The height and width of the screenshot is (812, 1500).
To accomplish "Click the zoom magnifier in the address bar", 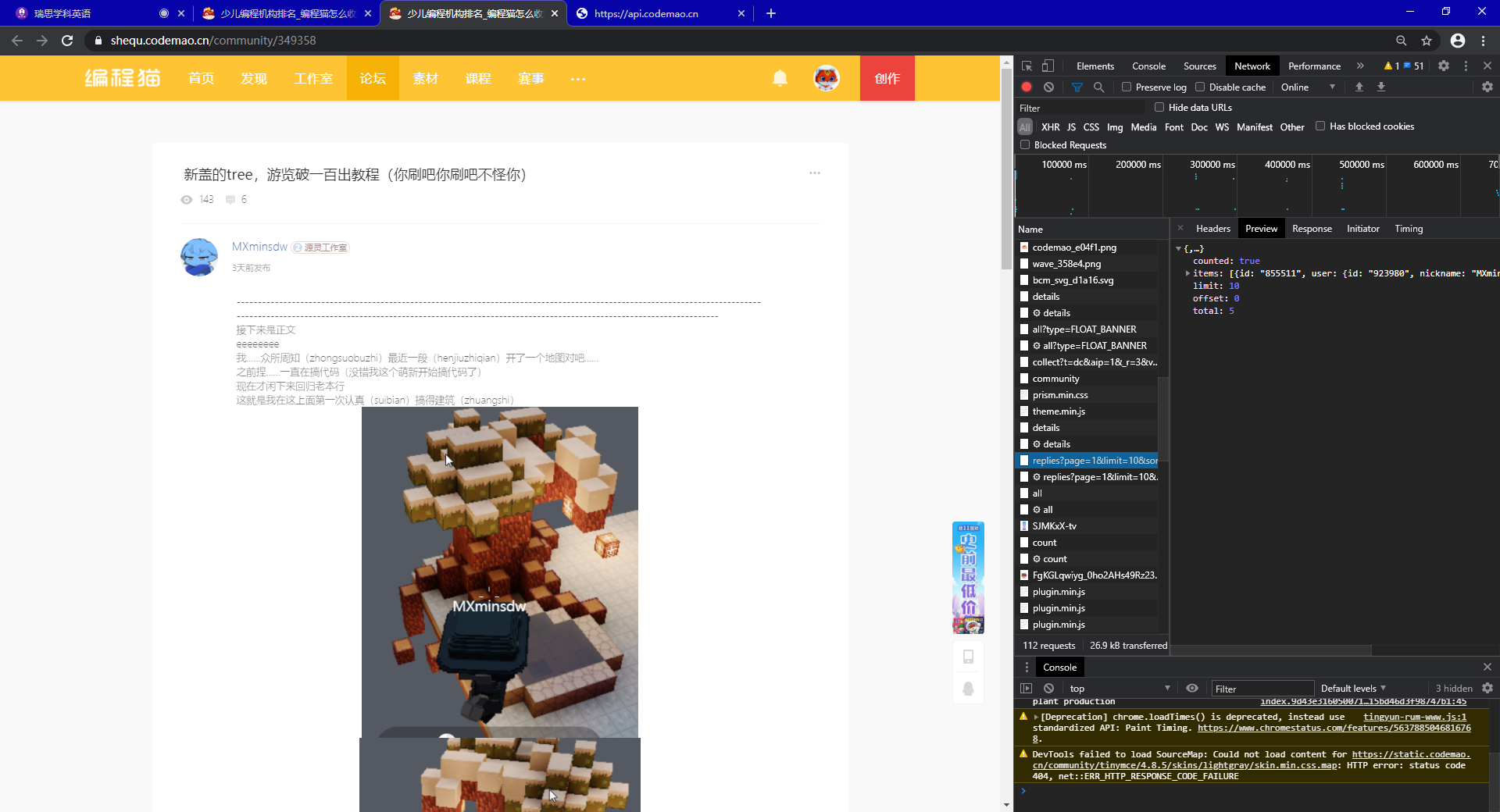I will (1402, 41).
